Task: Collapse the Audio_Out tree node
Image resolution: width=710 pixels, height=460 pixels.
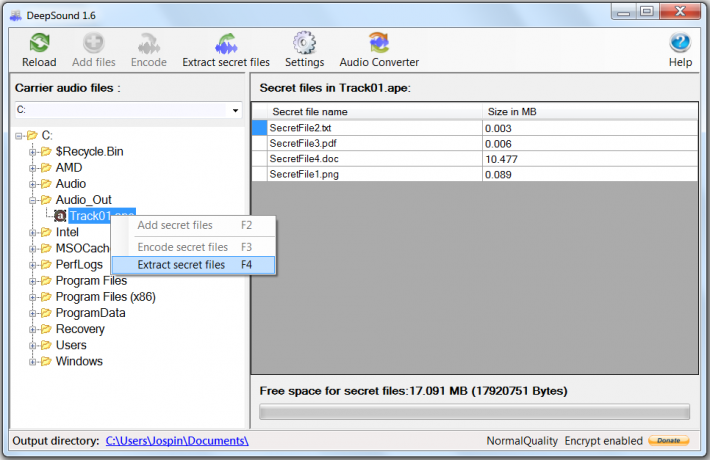Action: (33, 200)
